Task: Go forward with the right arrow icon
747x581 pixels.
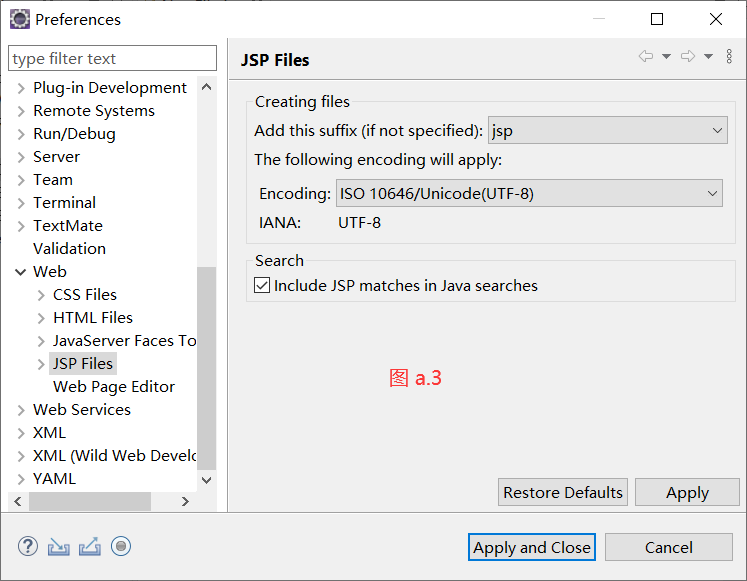Action: coord(688,57)
